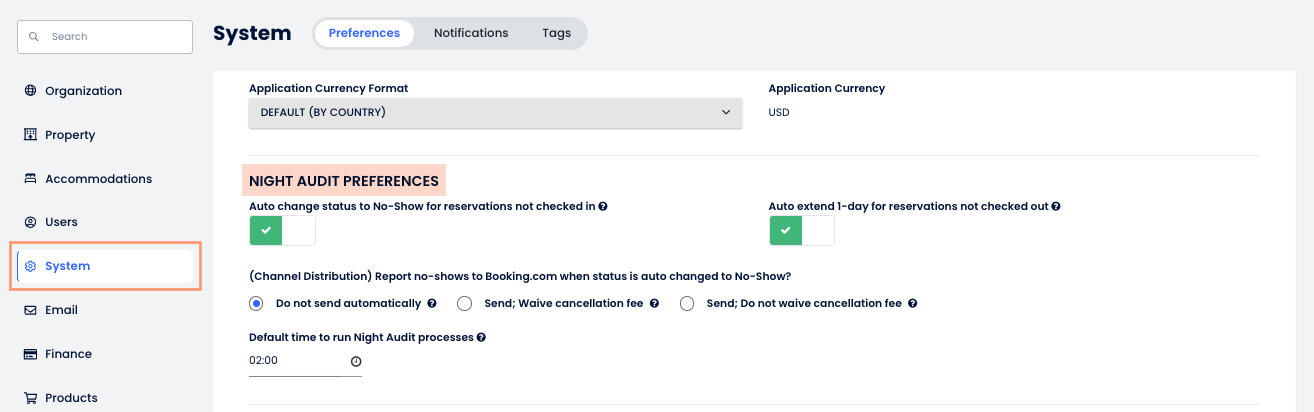Open the Application Currency Format dropdown
Image resolution: width=1314 pixels, height=412 pixels.
496,113
